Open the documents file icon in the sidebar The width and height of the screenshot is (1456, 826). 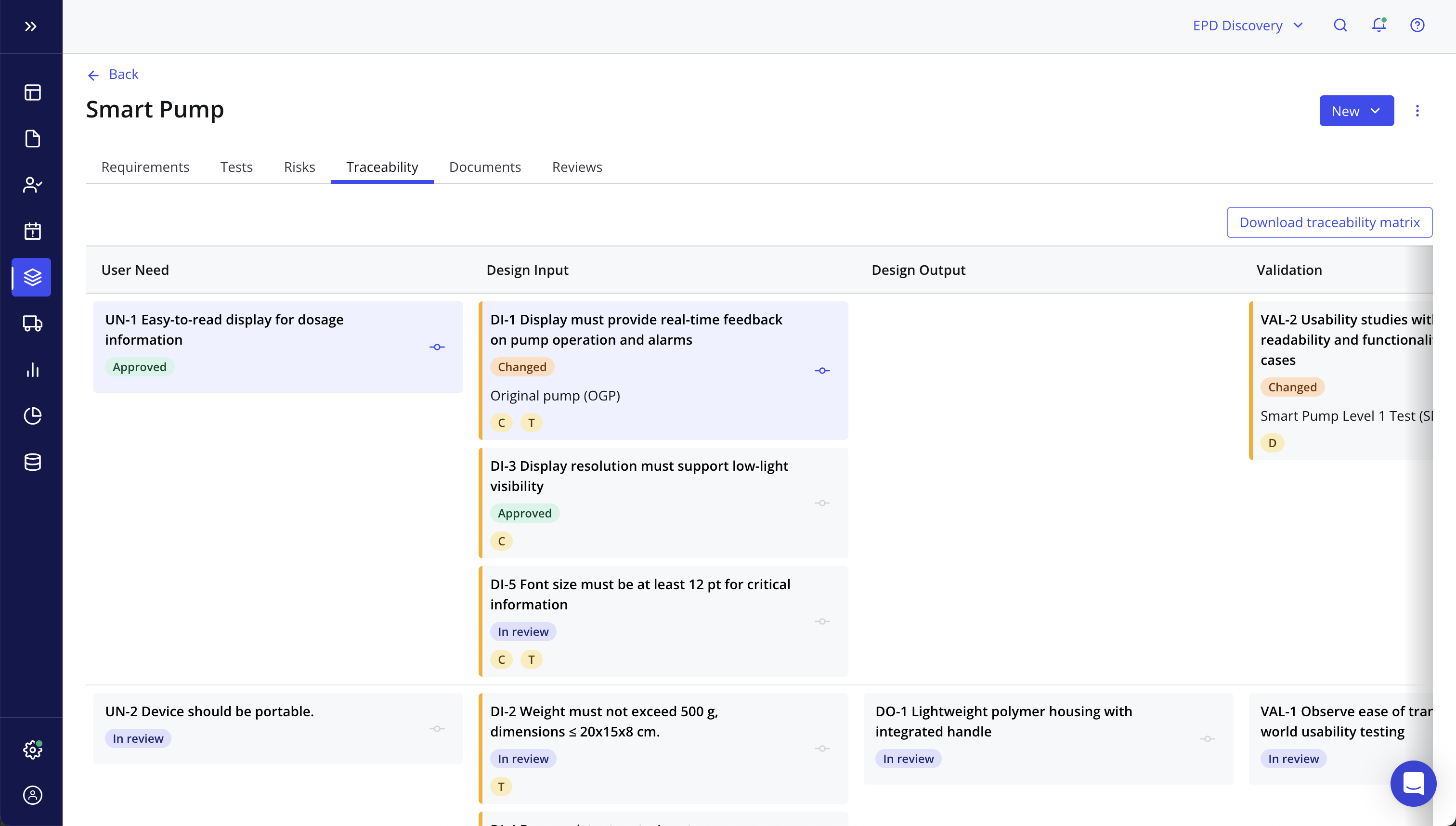[x=32, y=139]
